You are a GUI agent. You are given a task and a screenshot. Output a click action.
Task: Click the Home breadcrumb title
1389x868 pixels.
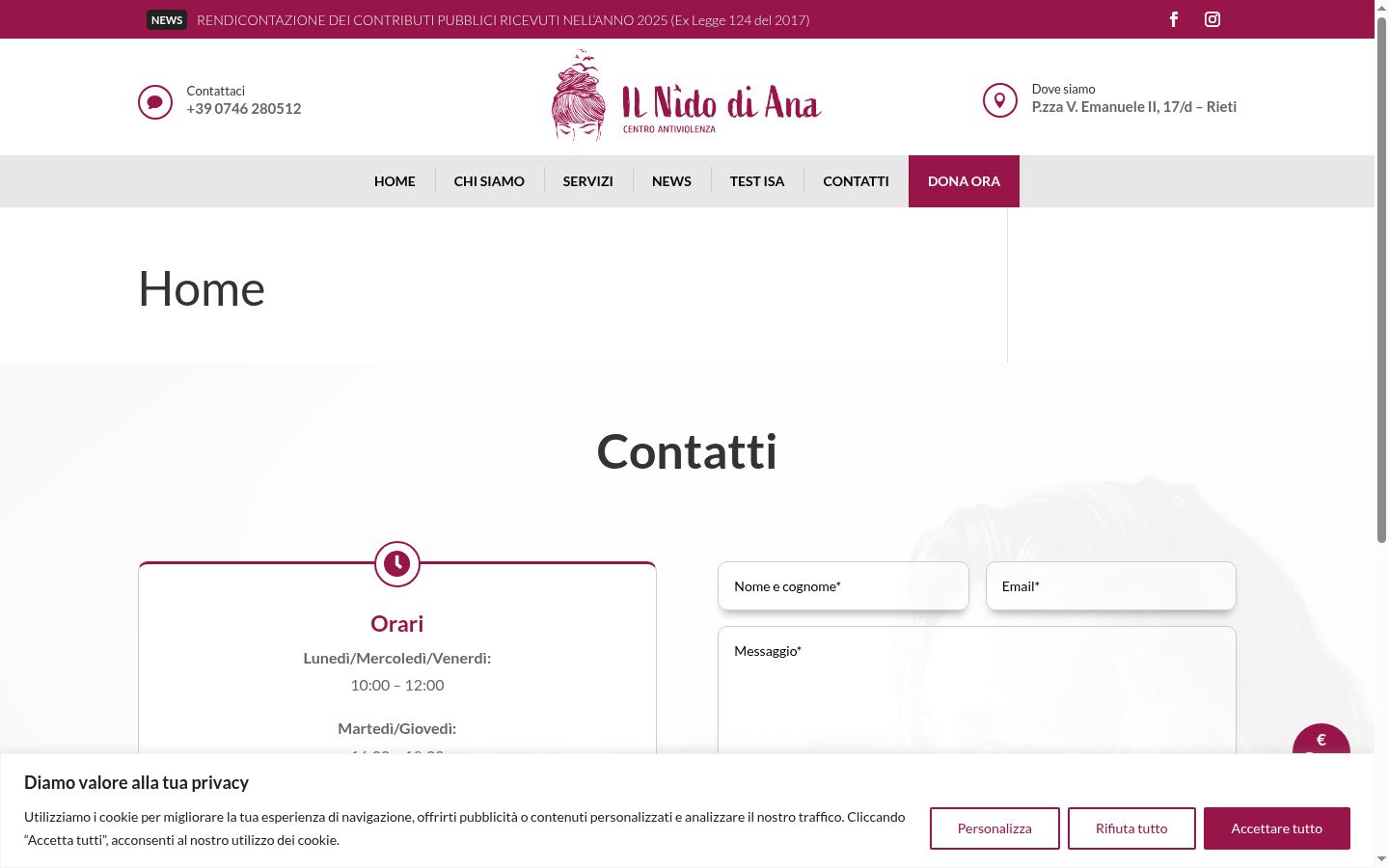tap(202, 288)
